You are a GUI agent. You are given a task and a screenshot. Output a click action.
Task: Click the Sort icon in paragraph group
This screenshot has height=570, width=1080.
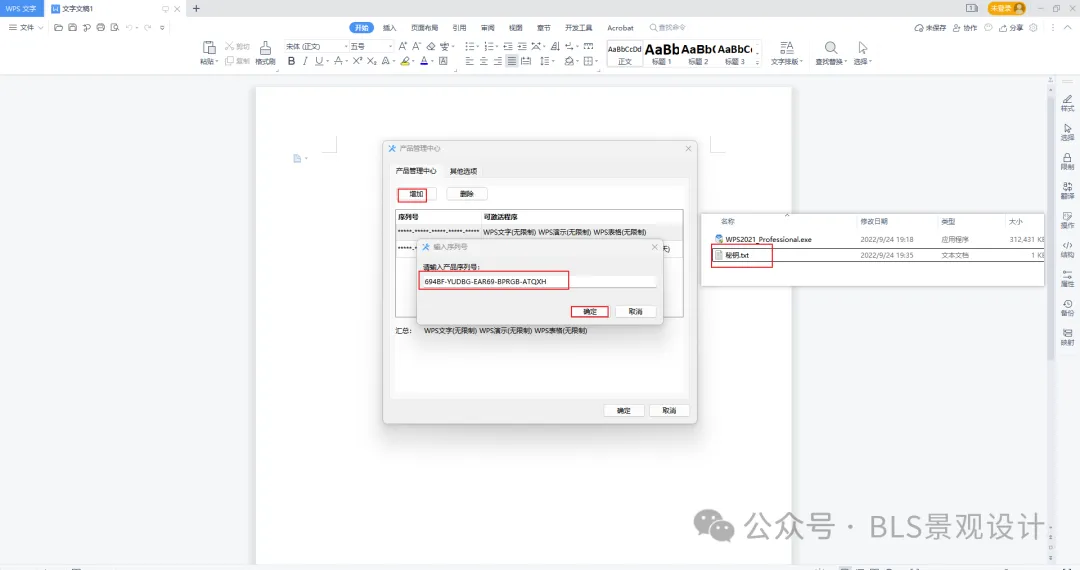click(554, 46)
